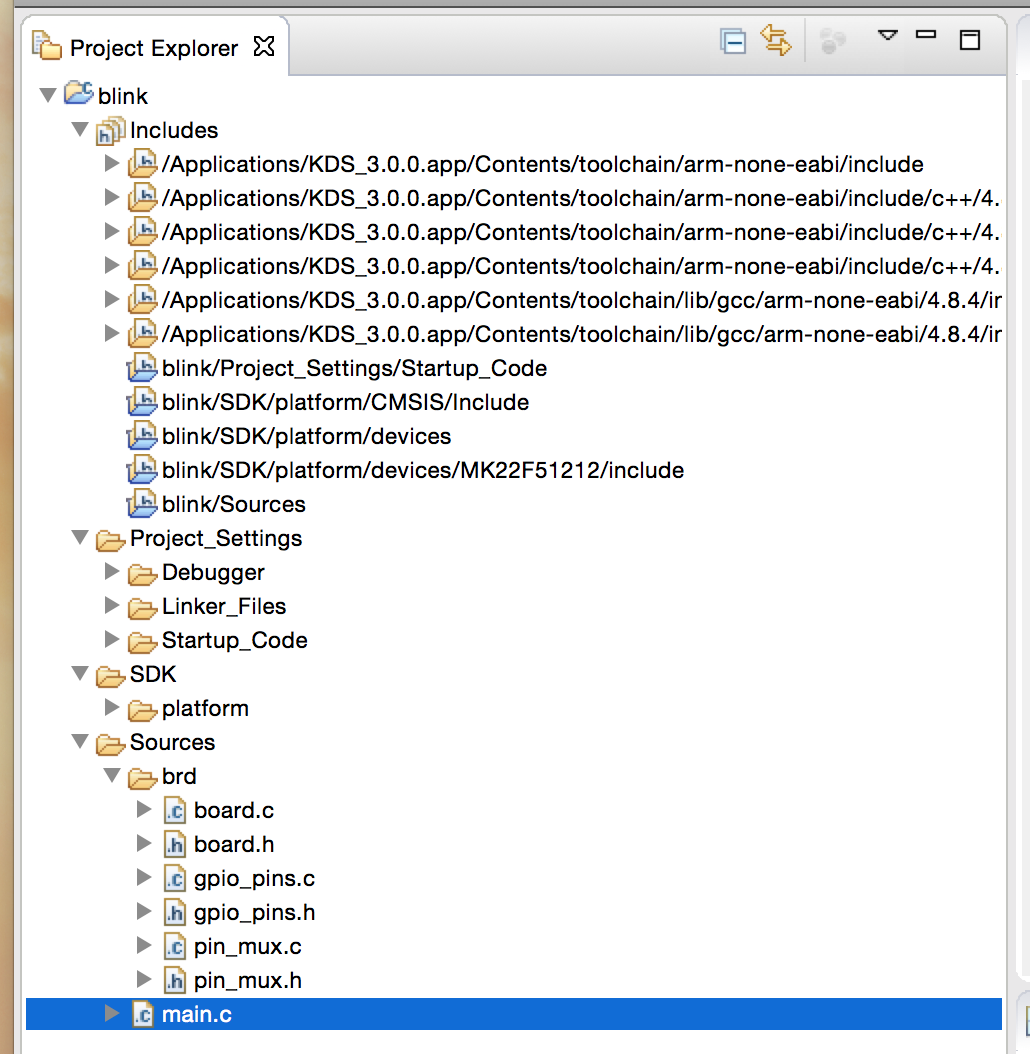Click the gpio_pins.h header file icon
This screenshot has height=1054, width=1030.
pyautogui.click(x=174, y=913)
